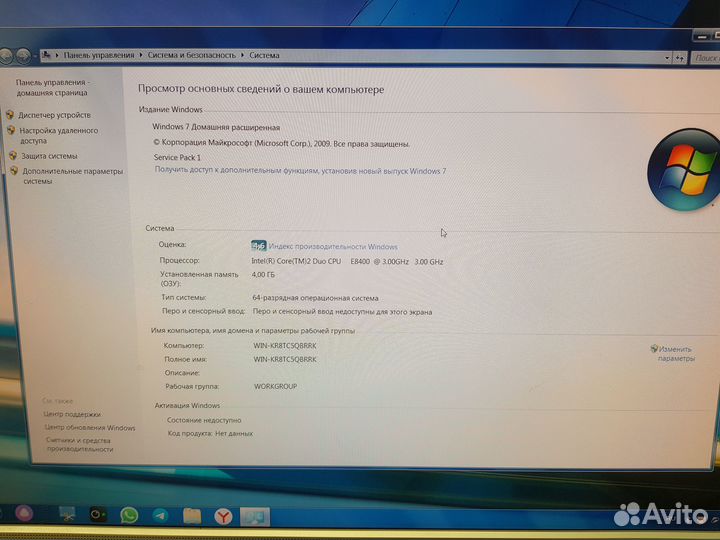Click shield icon beside Защита системы

[13, 156]
